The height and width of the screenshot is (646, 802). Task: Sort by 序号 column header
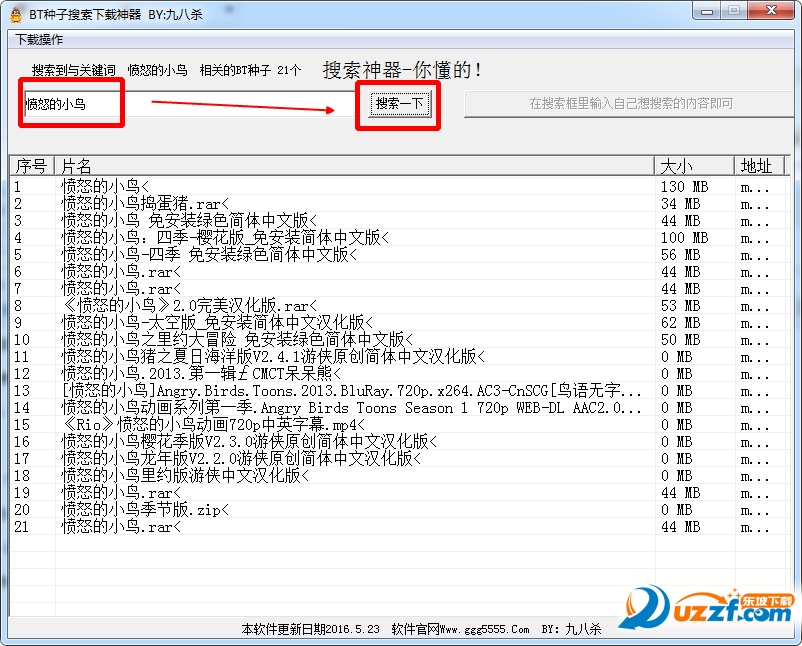pyautogui.click(x=32, y=166)
